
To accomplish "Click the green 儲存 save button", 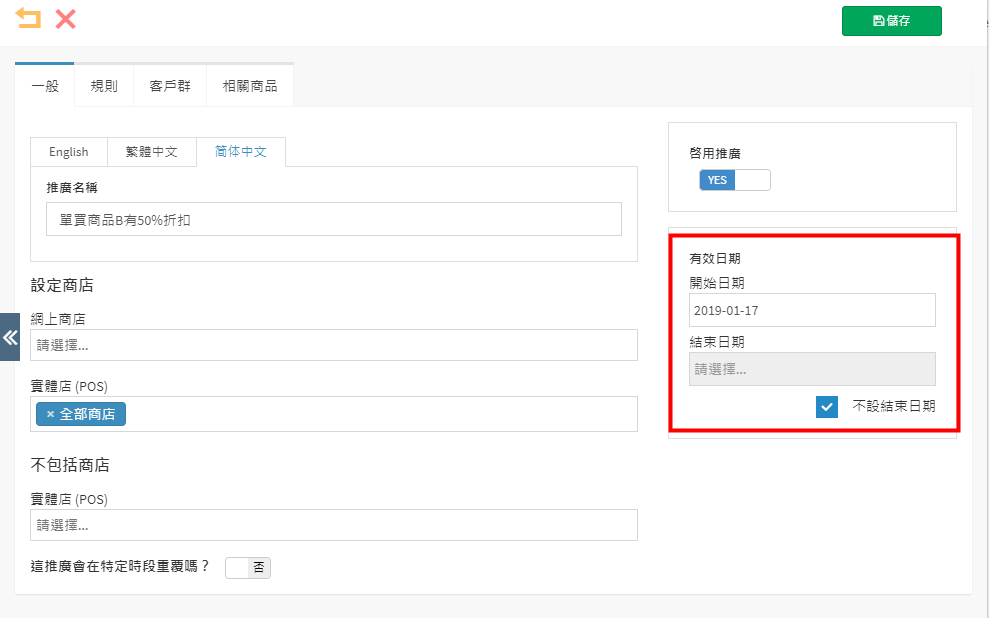I will pos(891,21).
